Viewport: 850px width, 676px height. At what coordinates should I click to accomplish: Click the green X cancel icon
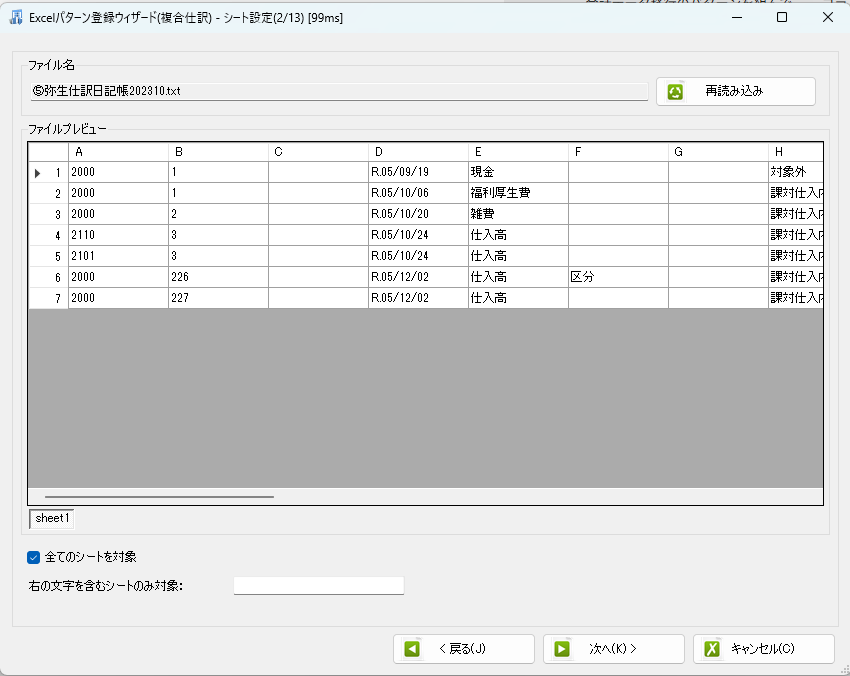click(712, 649)
